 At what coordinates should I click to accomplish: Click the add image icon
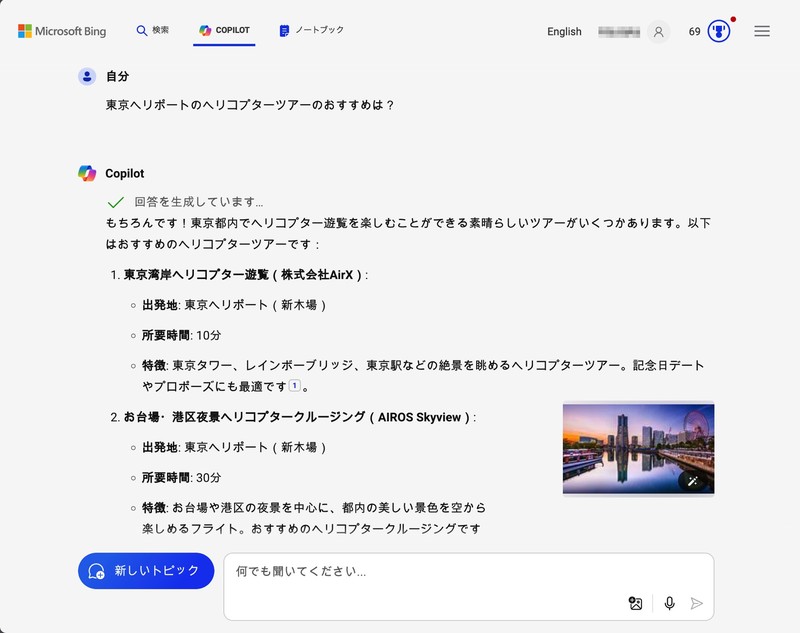636,603
